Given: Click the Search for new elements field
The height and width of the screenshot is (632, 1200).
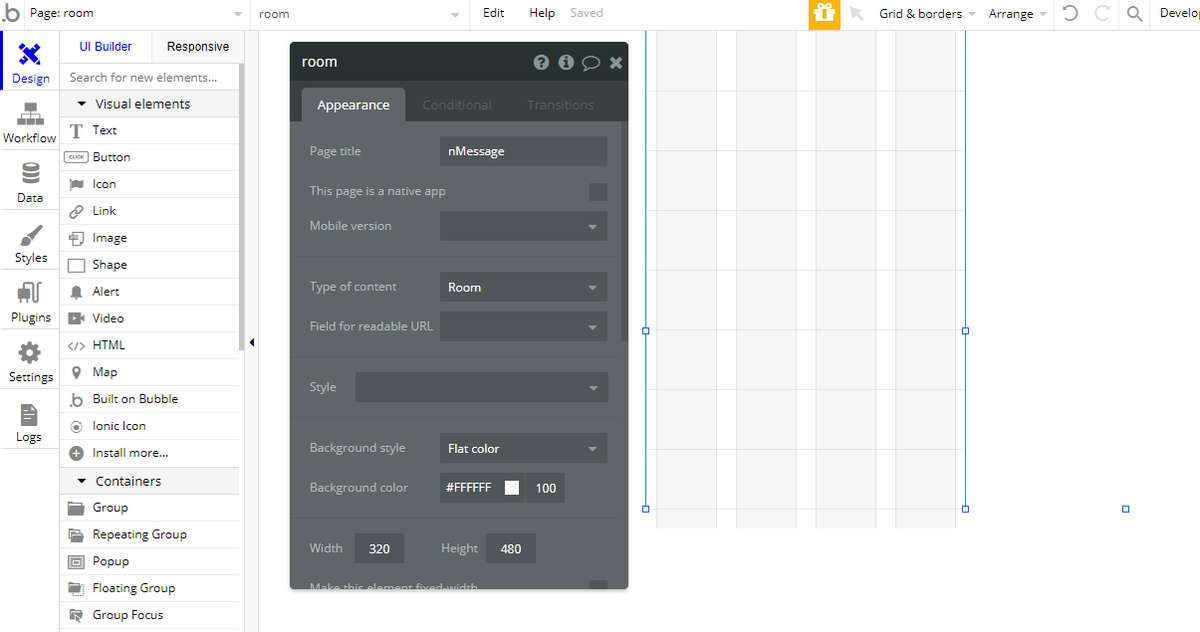Looking at the screenshot, I should (x=150, y=77).
